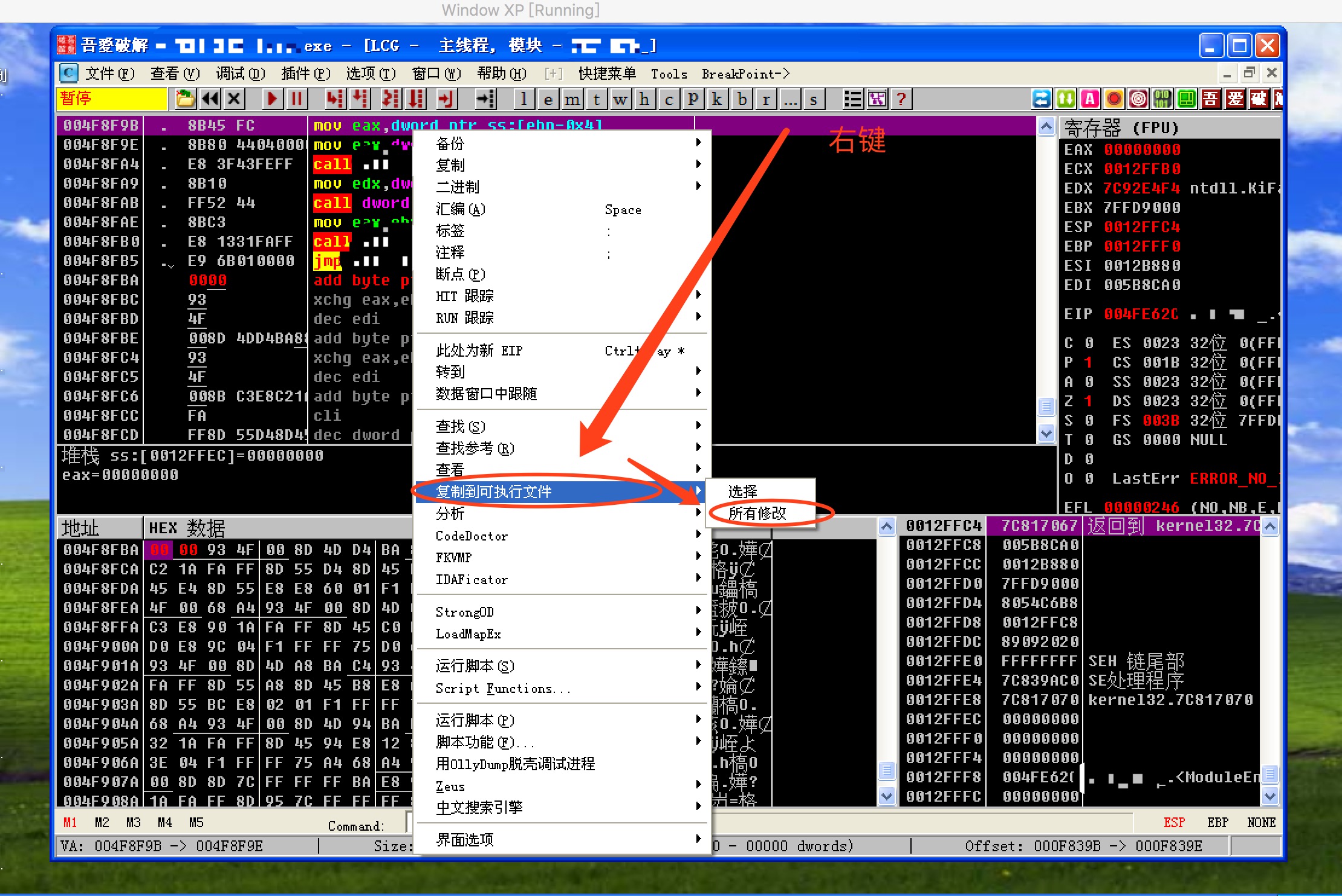Click the Trace over toolbar icon
Viewport: 1342px width, 896px height.
pos(415,99)
